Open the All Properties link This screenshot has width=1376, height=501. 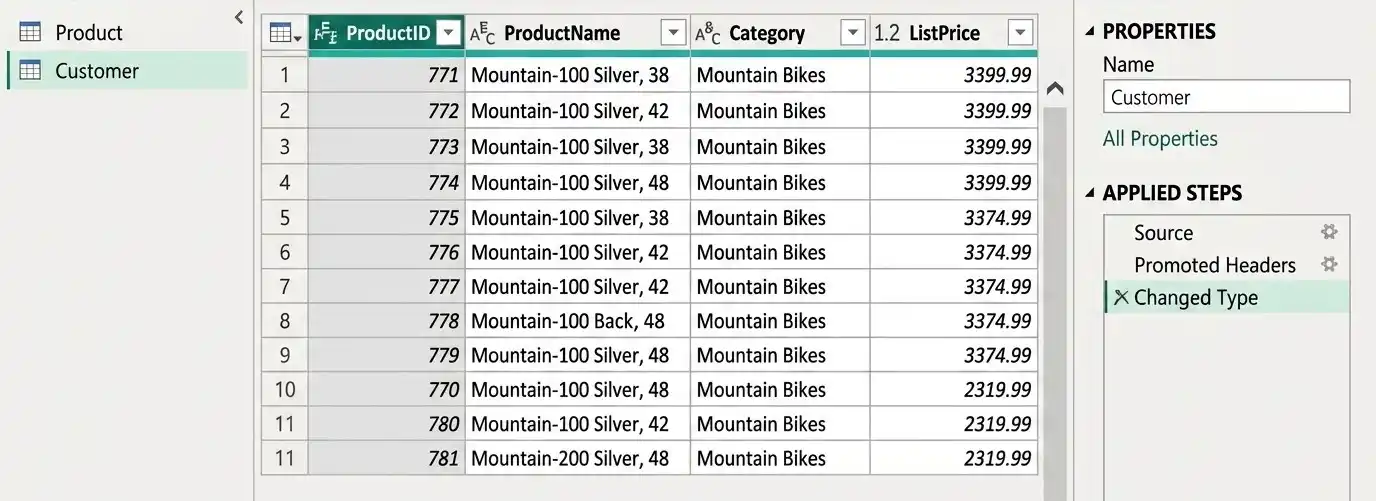coord(1160,139)
